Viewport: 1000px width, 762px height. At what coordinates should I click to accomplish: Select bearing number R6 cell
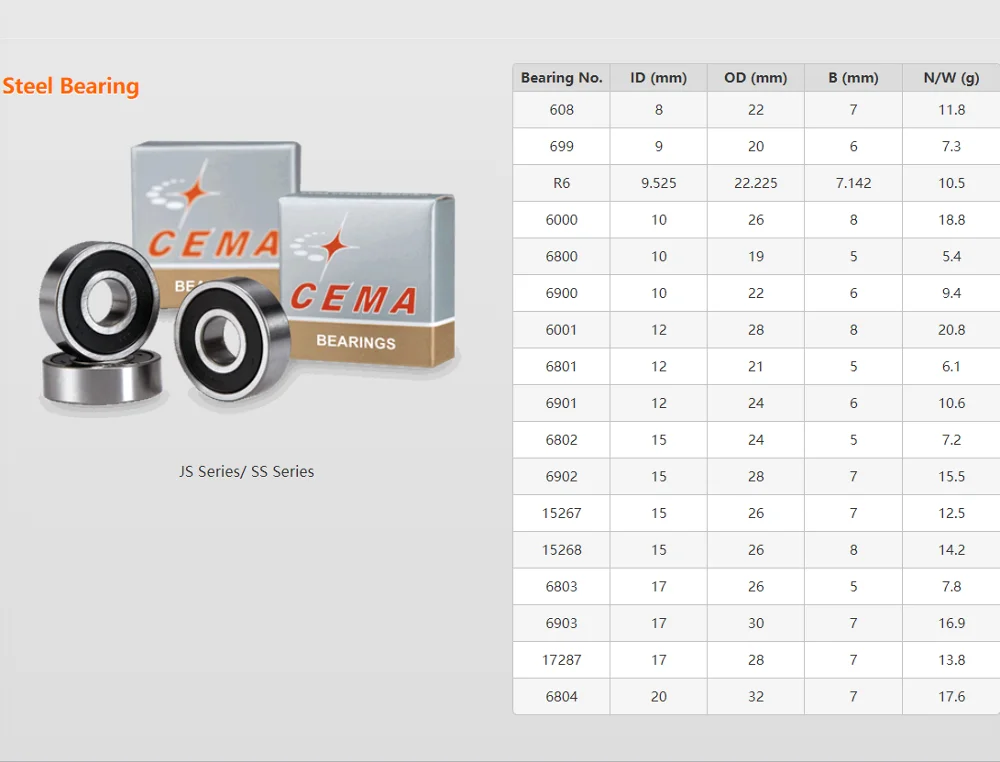click(561, 183)
